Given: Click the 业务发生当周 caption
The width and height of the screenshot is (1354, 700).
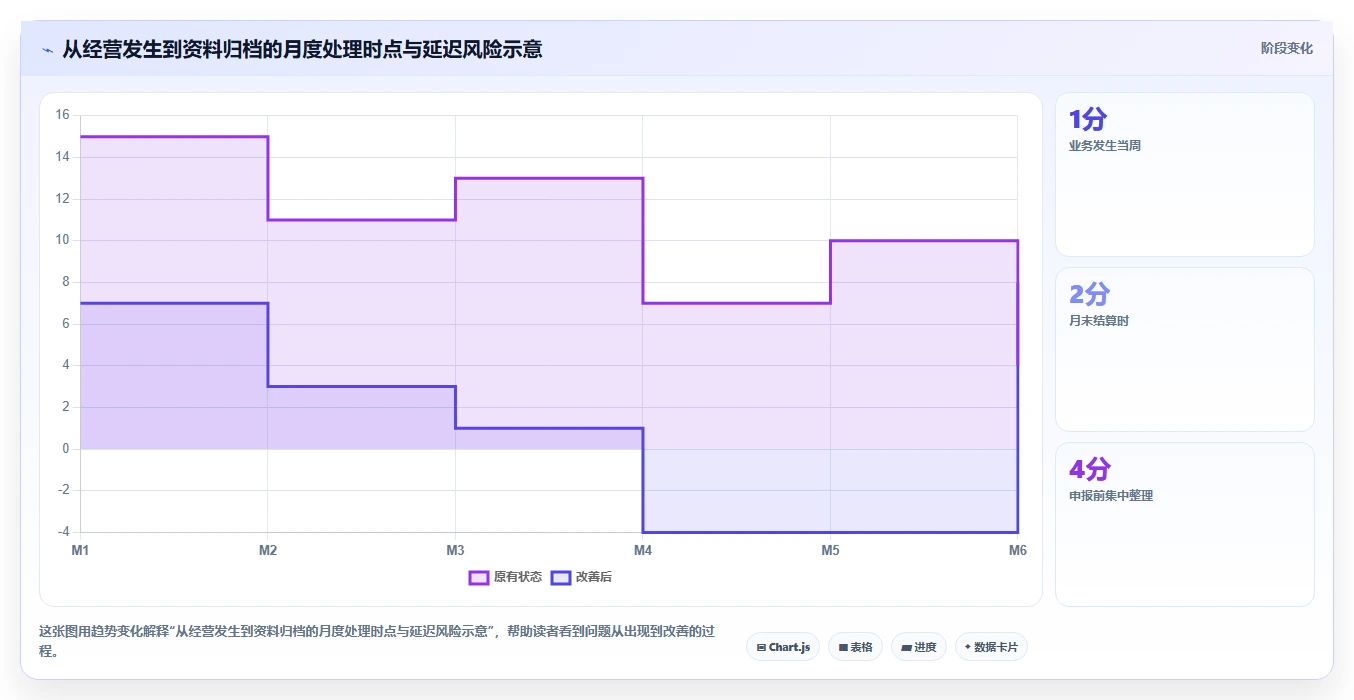Looking at the screenshot, I should [x=1105, y=145].
